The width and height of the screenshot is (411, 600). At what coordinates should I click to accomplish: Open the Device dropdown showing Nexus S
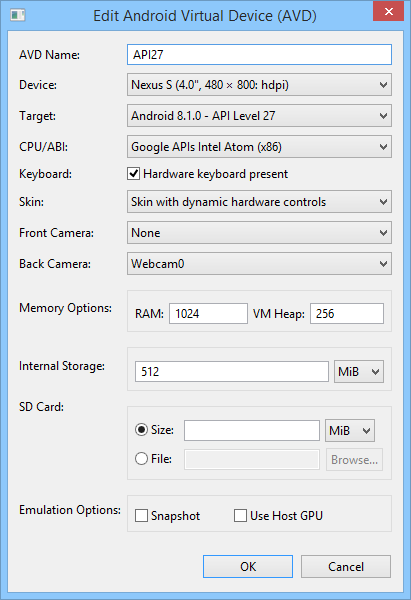259,85
